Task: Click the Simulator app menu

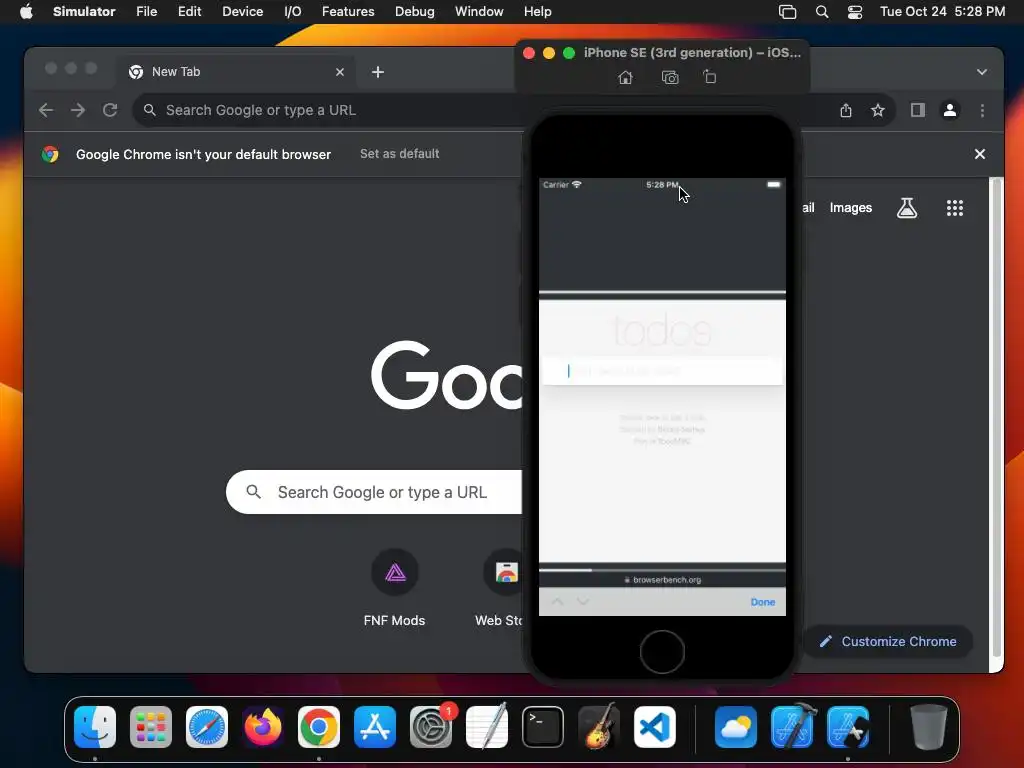Action: pyautogui.click(x=84, y=12)
